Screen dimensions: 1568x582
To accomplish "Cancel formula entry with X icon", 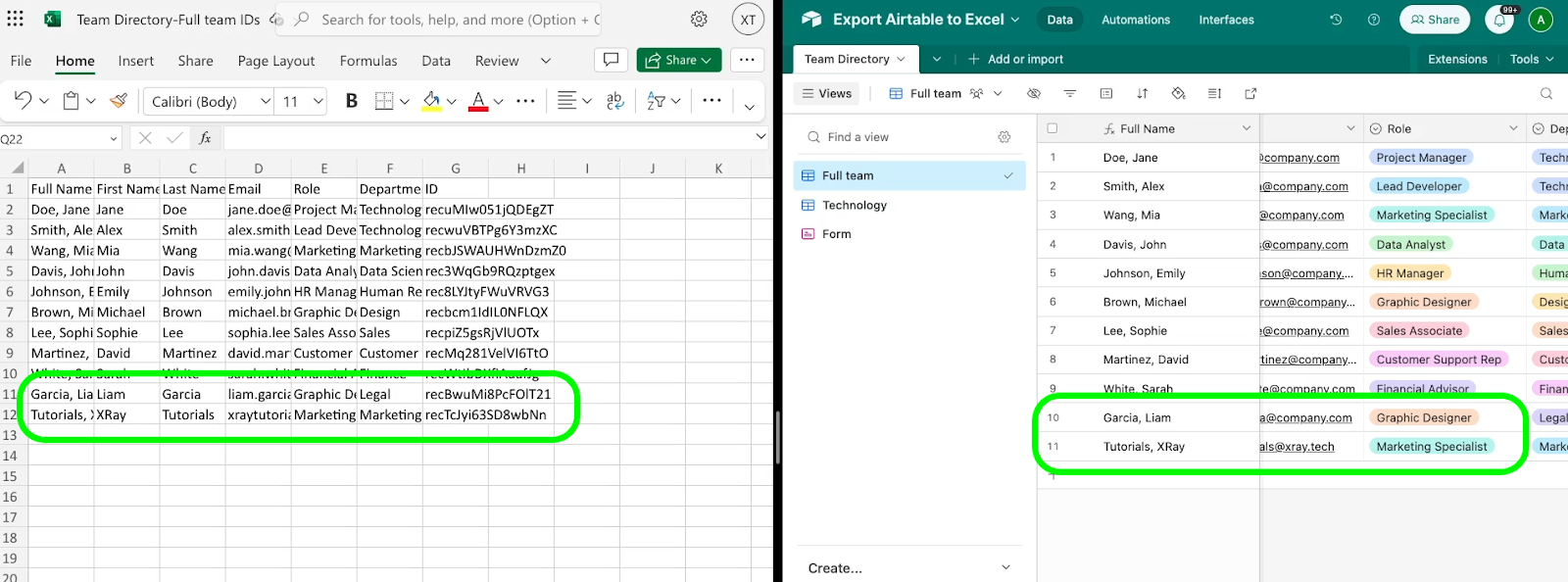I will tap(145, 138).
